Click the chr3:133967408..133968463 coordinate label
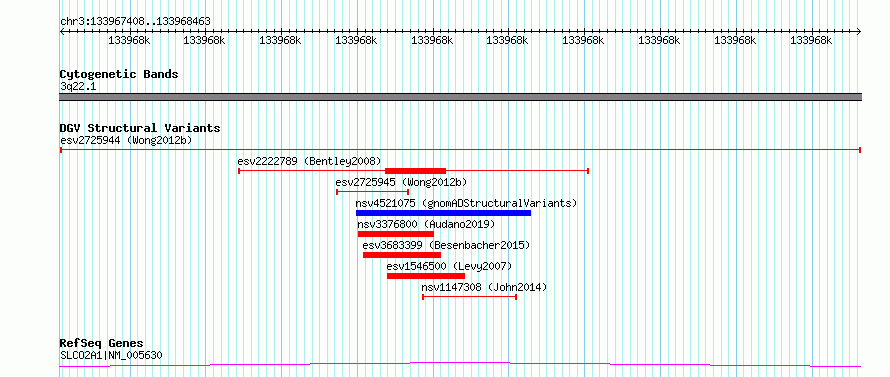 pyautogui.click(x=135, y=22)
